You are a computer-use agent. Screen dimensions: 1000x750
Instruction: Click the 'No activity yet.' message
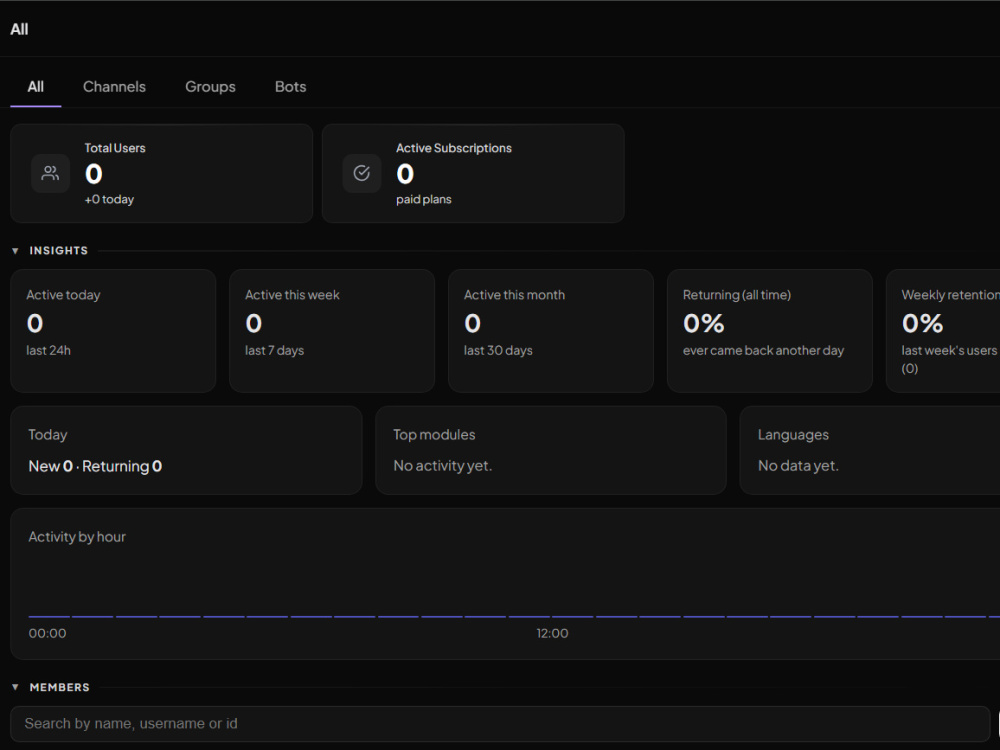tap(443, 466)
